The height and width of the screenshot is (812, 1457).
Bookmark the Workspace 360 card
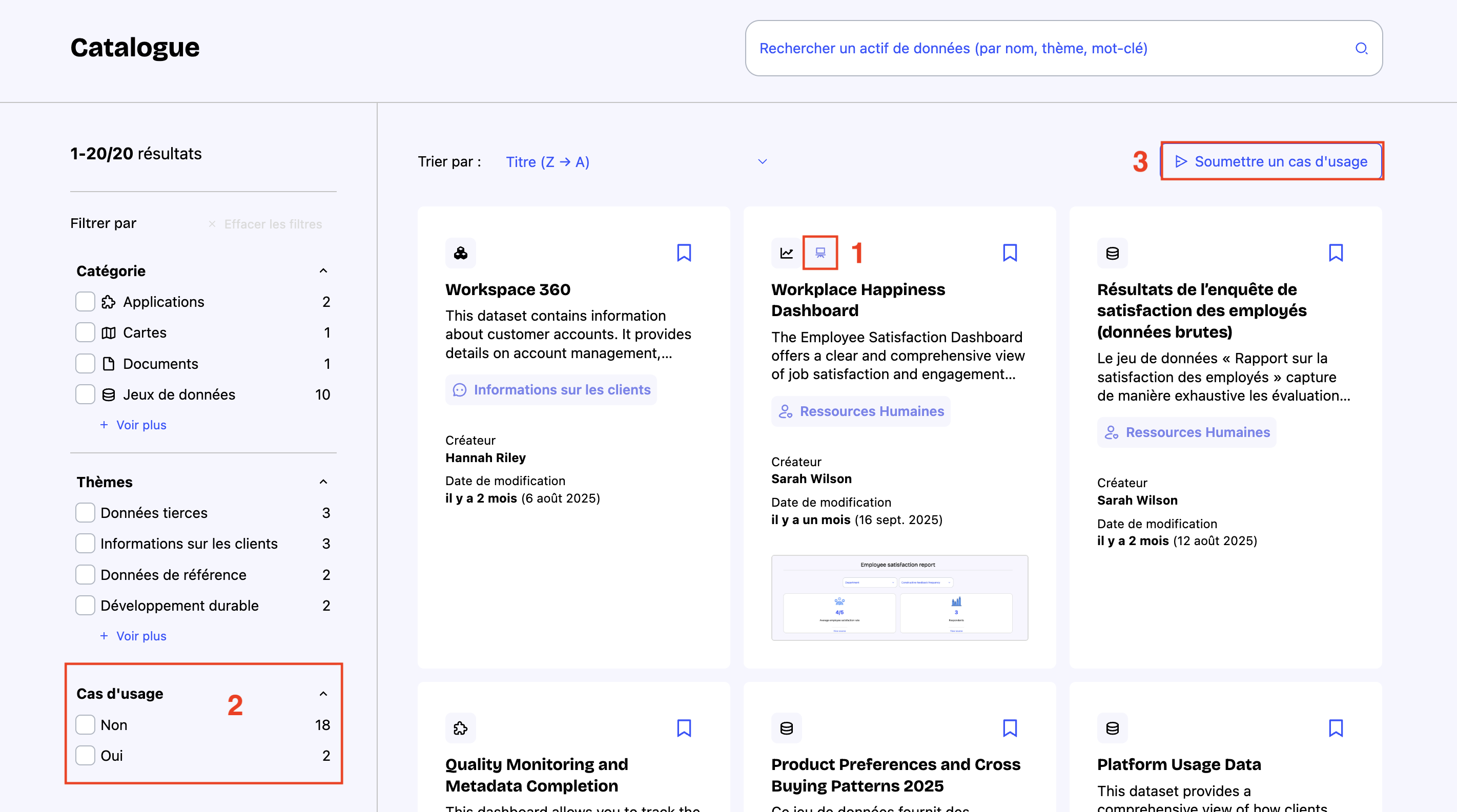pos(684,253)
